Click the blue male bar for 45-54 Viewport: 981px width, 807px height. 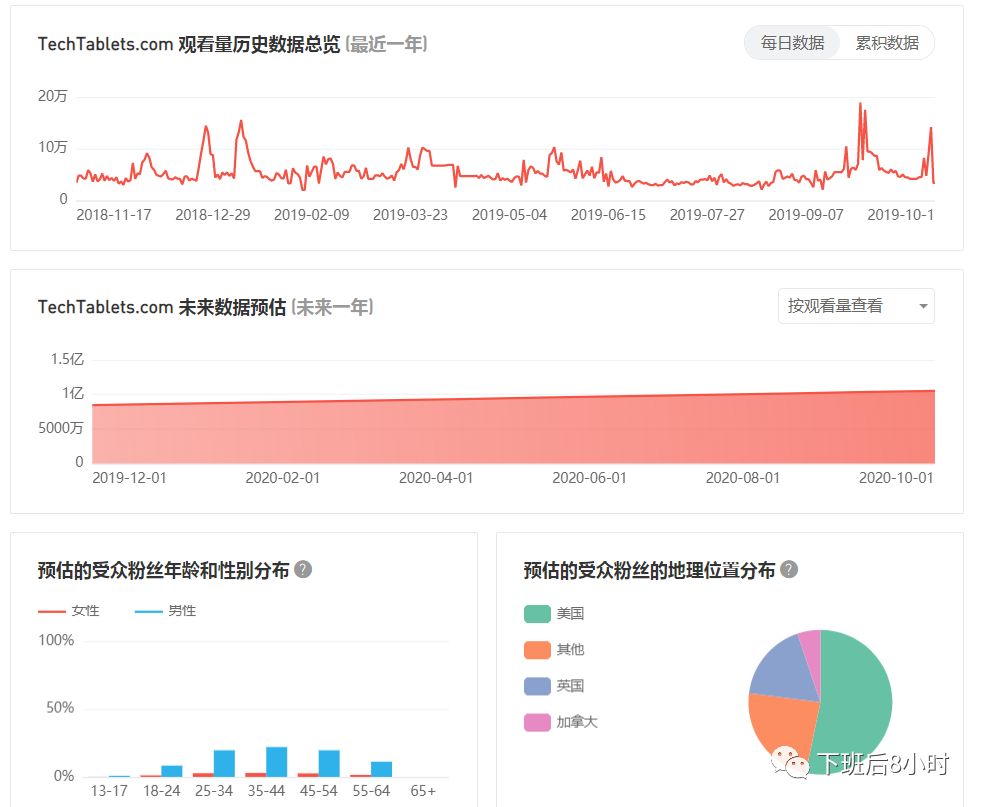coord(329,763)
